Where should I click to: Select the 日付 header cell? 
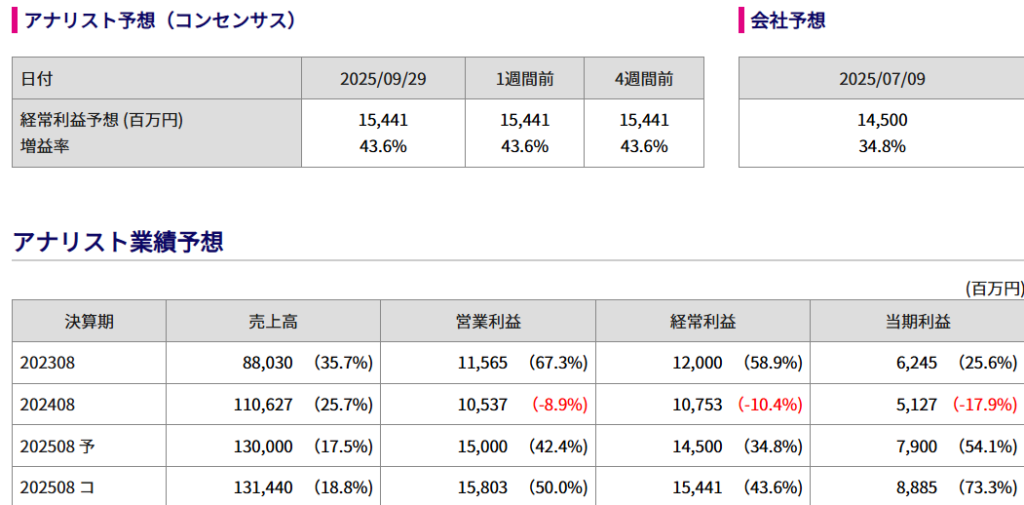[37, 79]
